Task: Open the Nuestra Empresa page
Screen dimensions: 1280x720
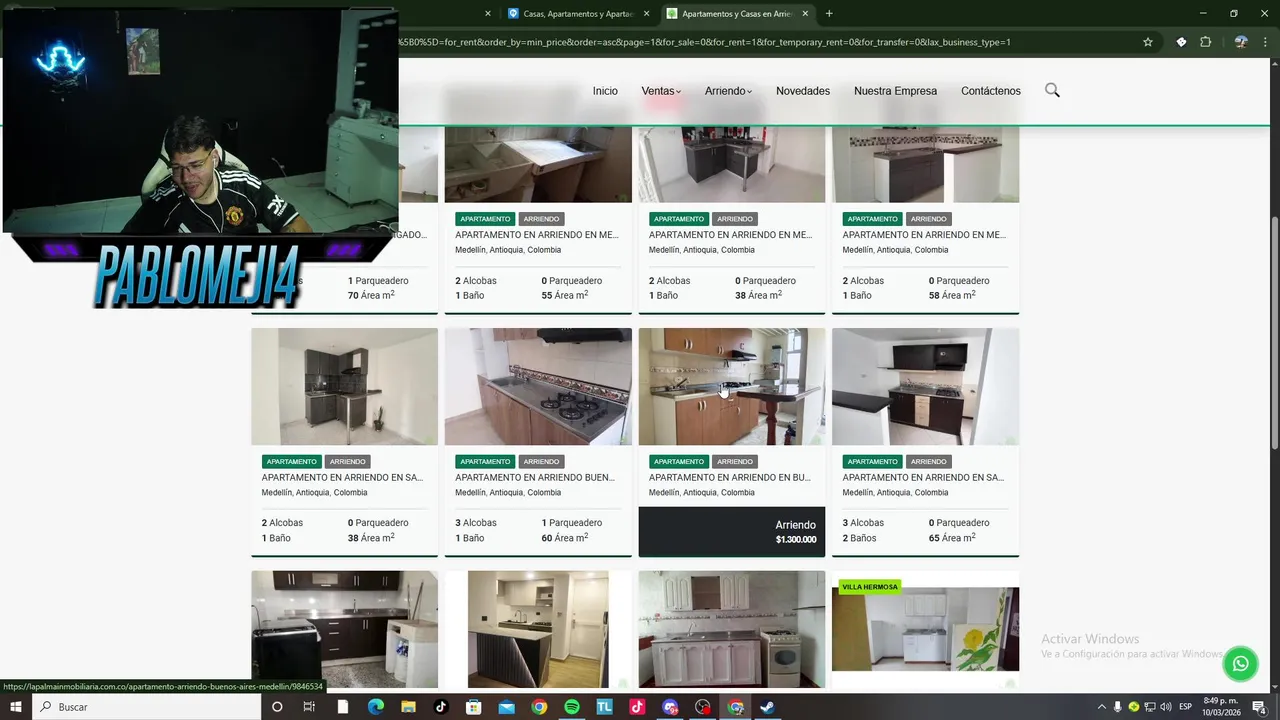Action: [x=895, y=91]
